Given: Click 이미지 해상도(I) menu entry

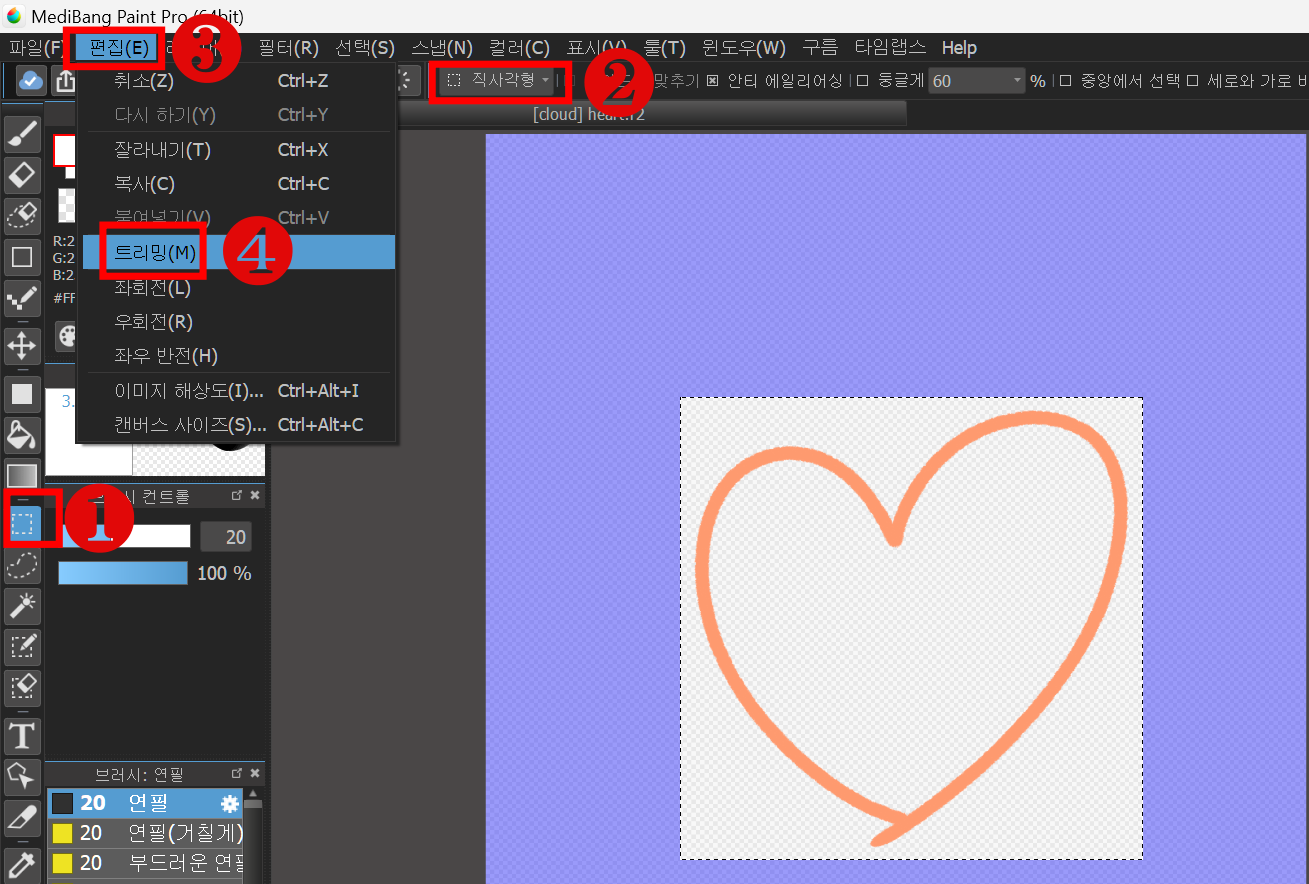Looking at the screenshot, I should (x=238, y=391).
